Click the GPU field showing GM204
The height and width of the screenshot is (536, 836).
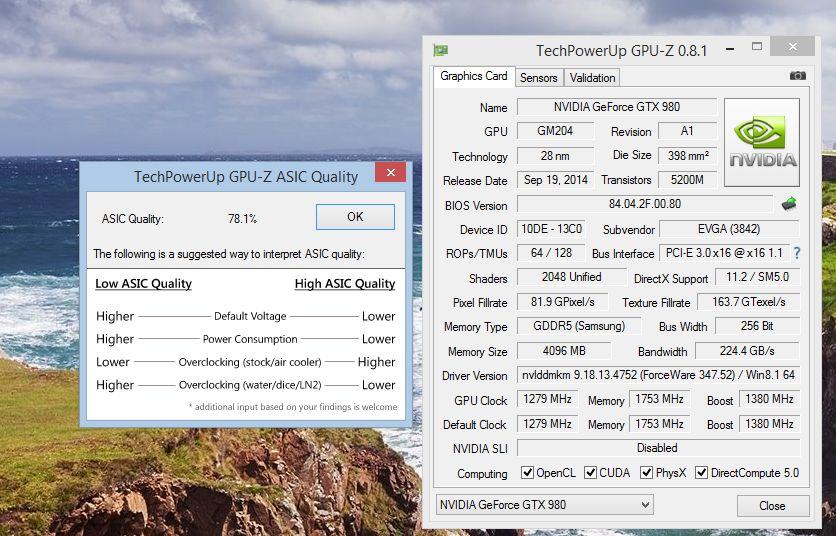point(555,131)
